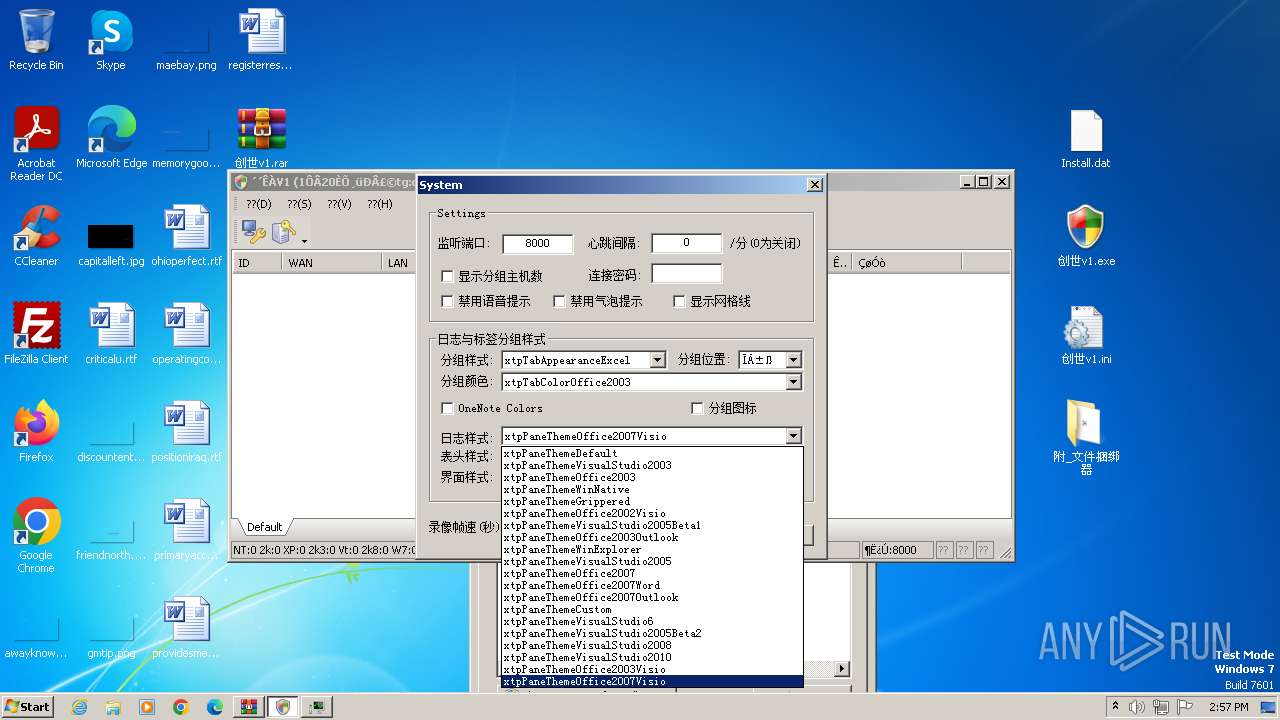Open the Skype desktop shortcut

(x=111, y=40)
